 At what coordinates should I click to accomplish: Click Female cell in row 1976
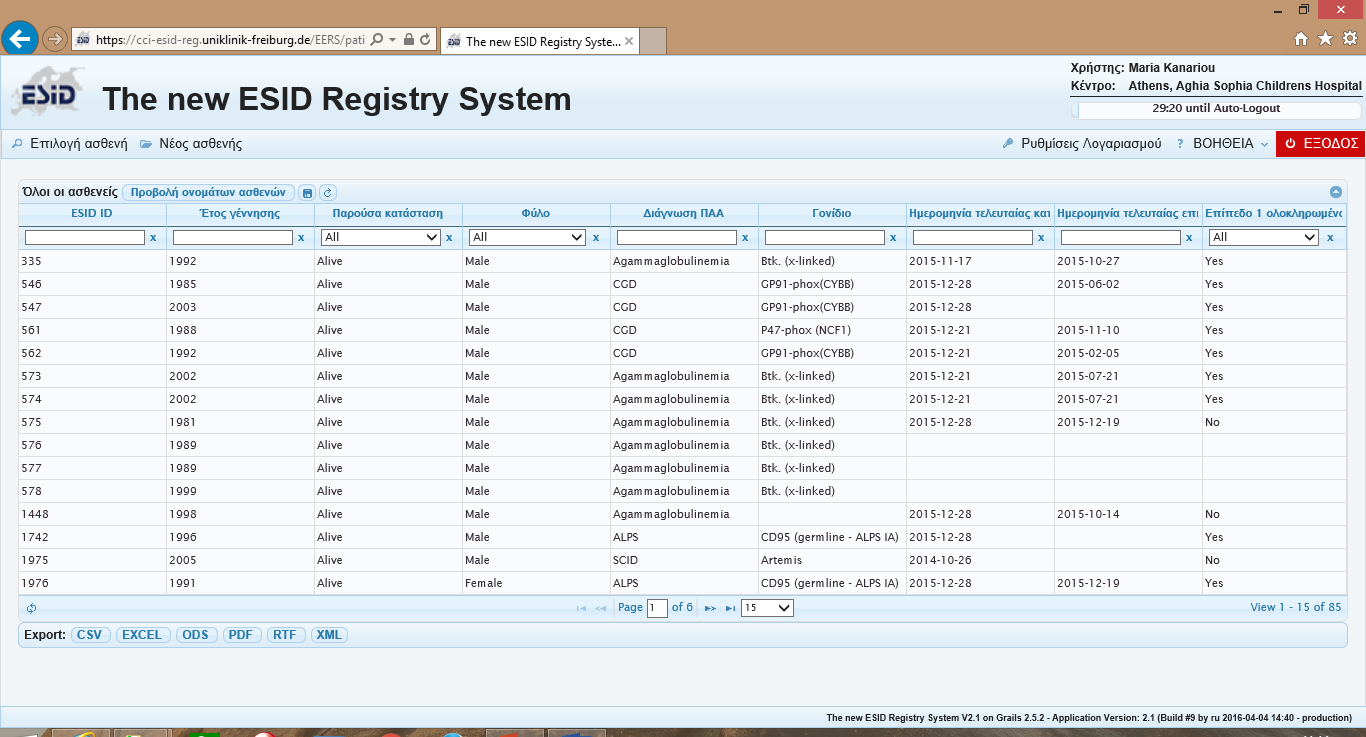(536, 583)
